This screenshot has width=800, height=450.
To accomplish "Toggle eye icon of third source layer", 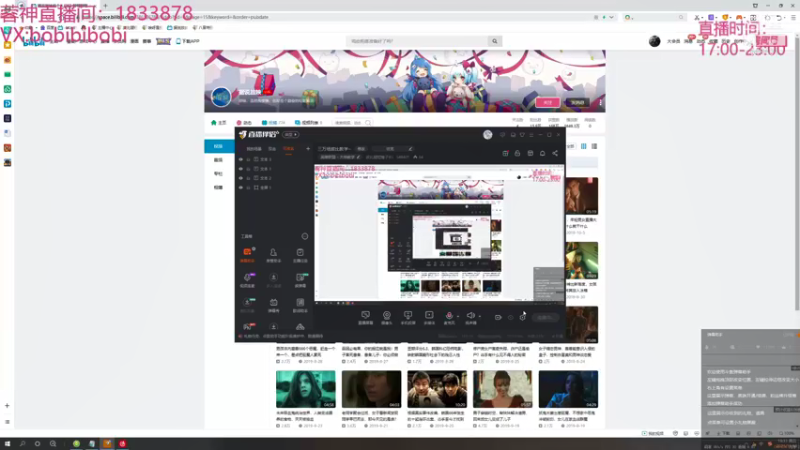I will pyautogui.click(x=241, y=178).
